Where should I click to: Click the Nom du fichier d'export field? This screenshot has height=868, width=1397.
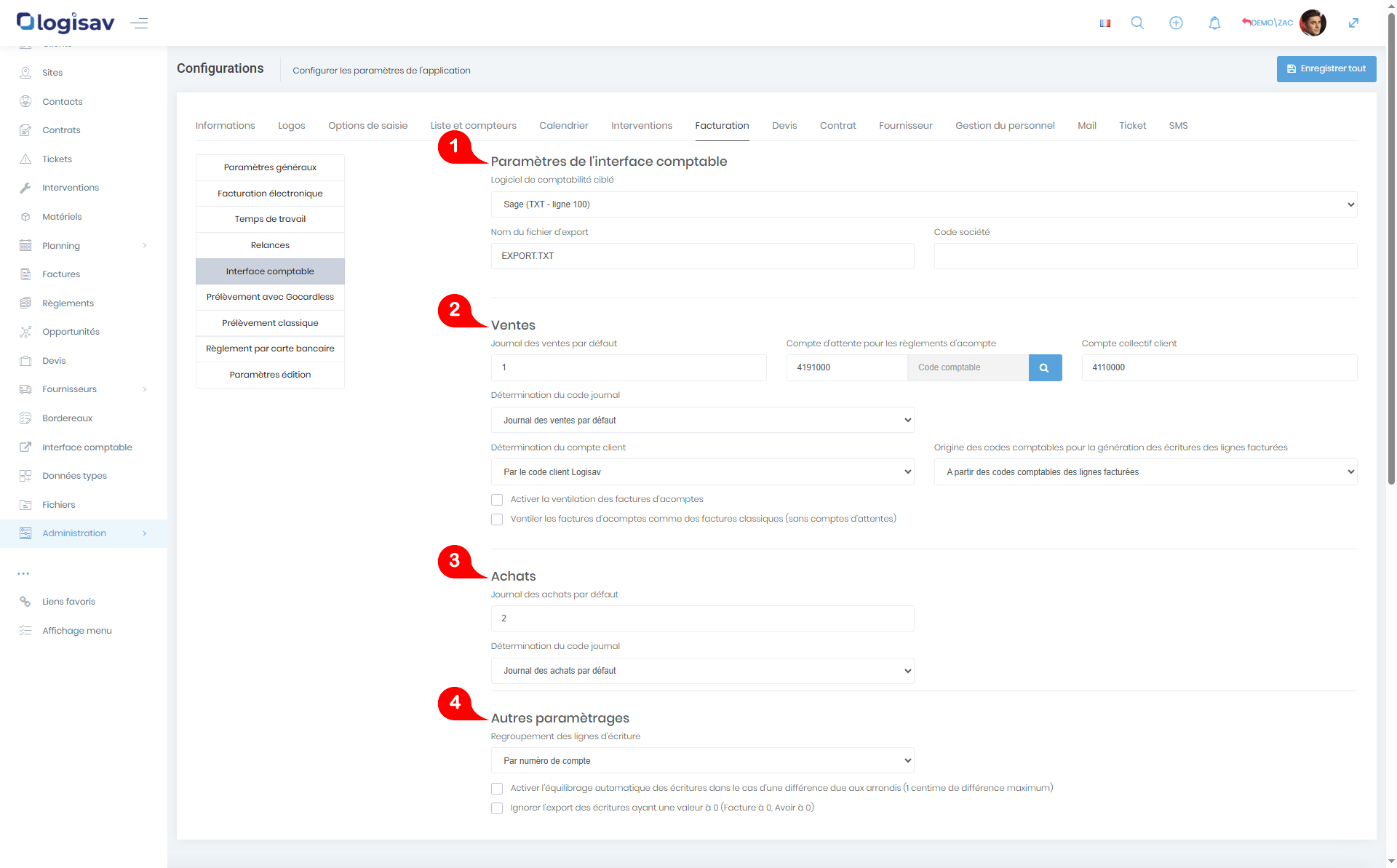click(702, 256)
